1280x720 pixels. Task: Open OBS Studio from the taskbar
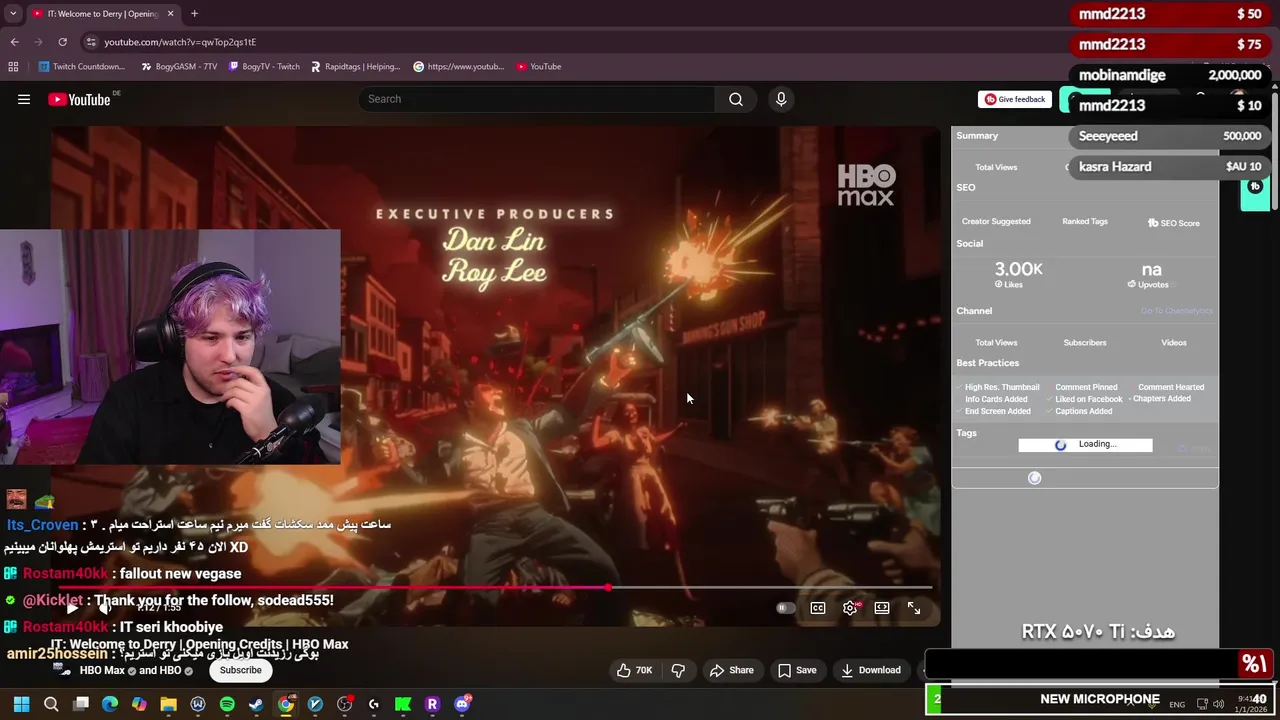(345, 704)
